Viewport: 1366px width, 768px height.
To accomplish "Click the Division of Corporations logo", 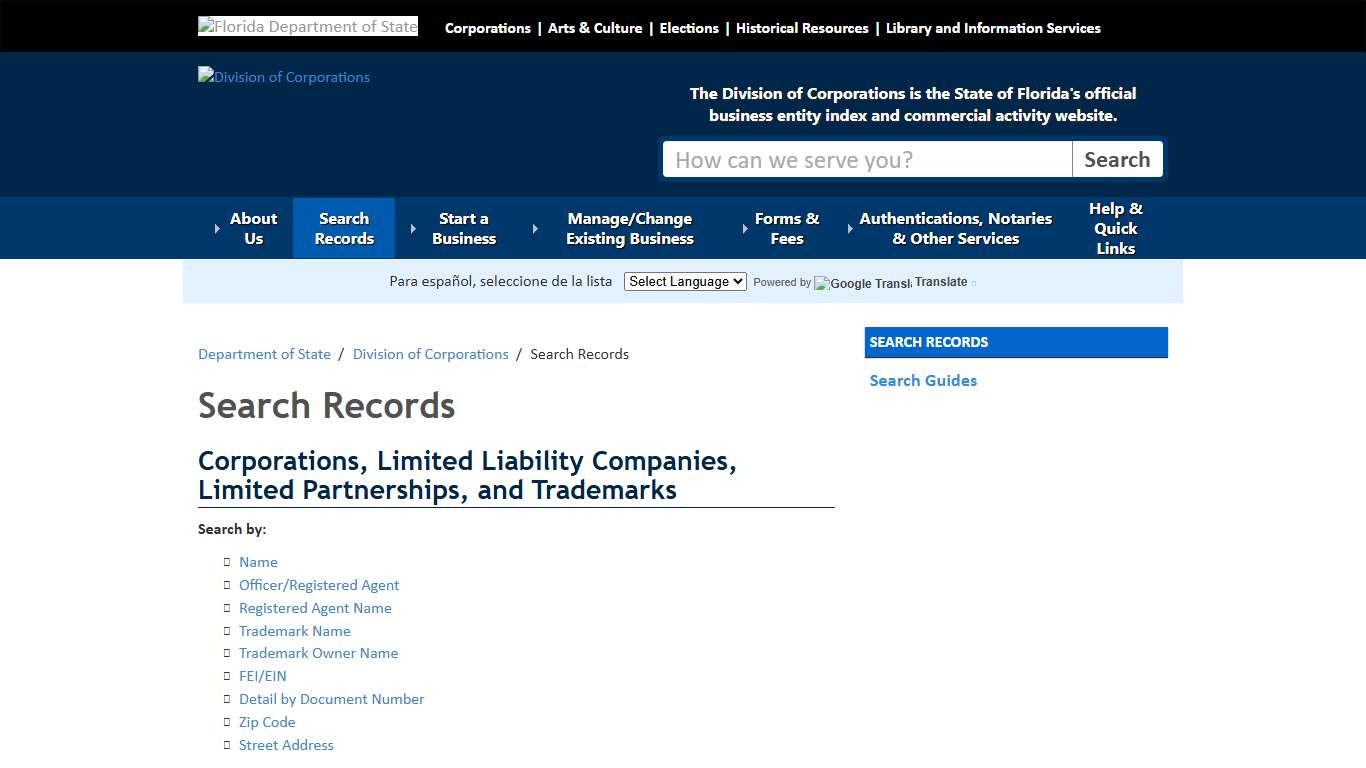I will tap(283, 76).
